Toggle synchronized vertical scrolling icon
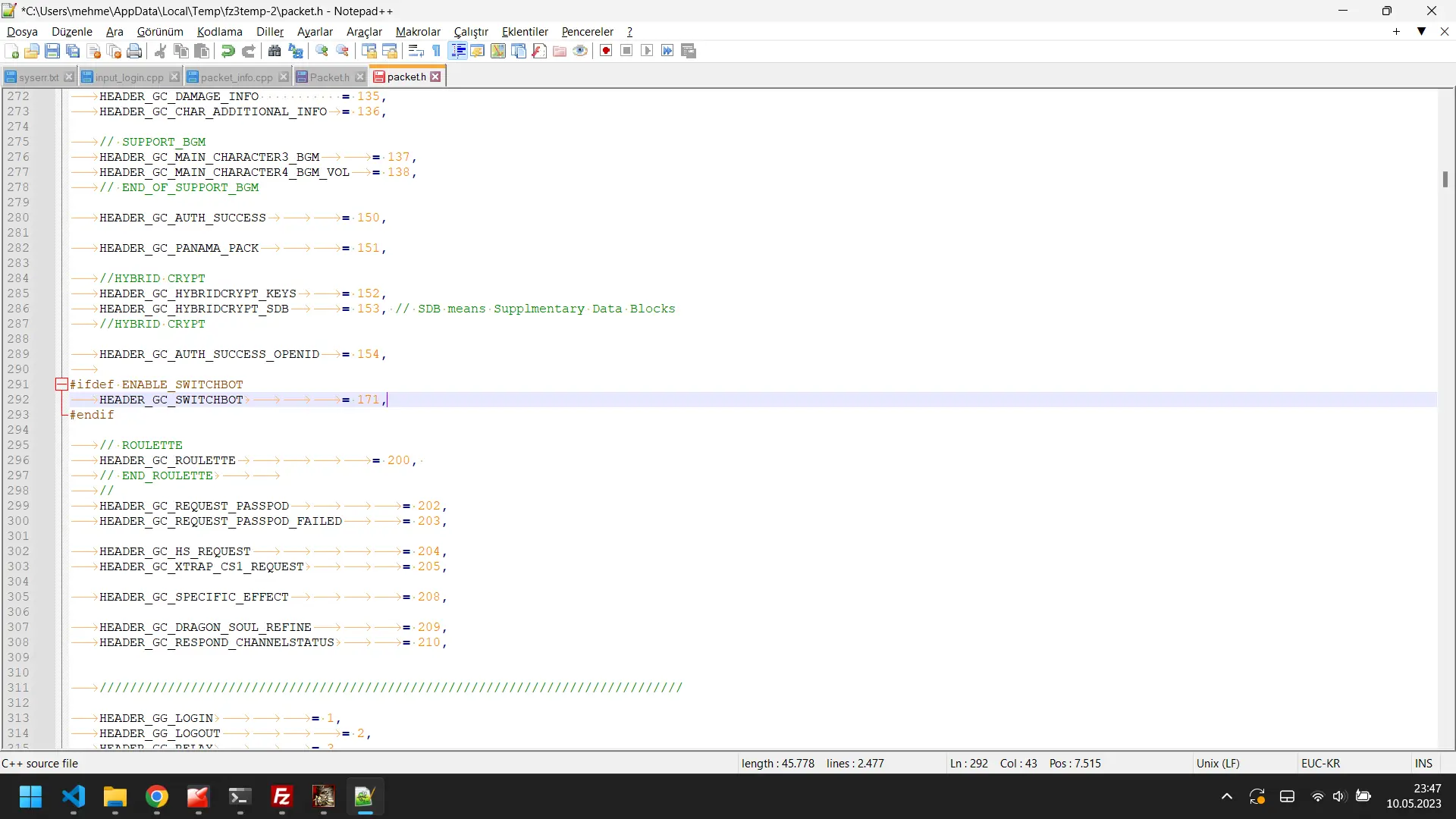Image resolution: width=1456 pixels, height=819 pixels. pos(369,51)
